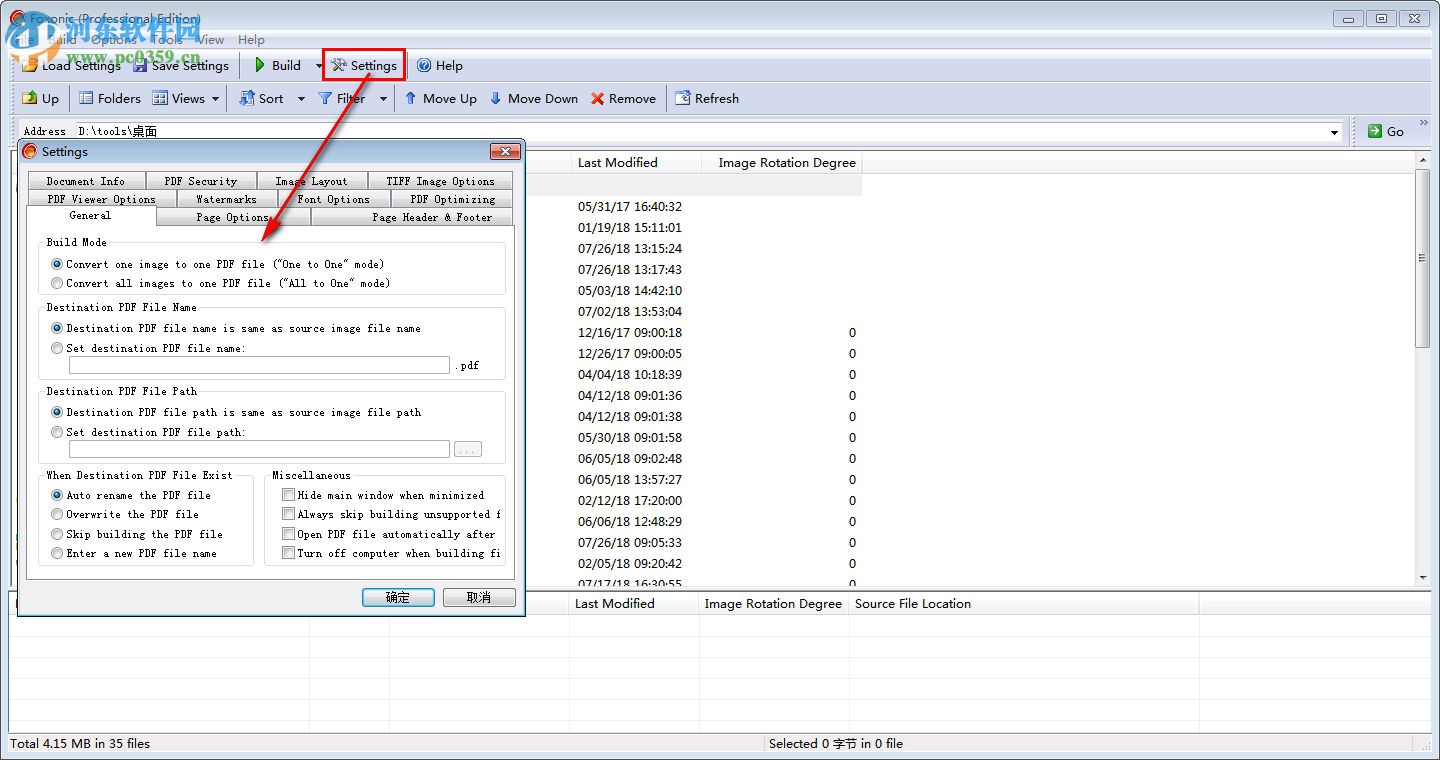The width and height of the screenshot is (1440, 760).
Task: Click the Sort toolbar button
Action: tap(262, 98)
